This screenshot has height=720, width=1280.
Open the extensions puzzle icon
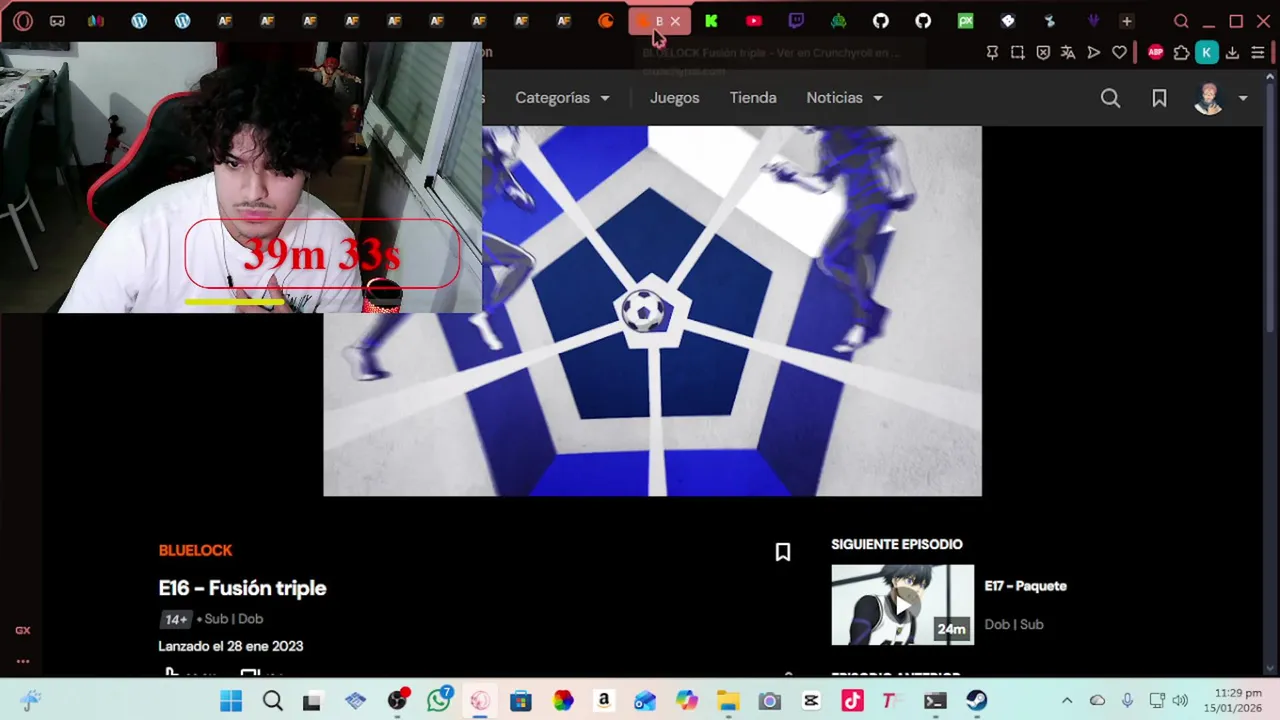(1182, 53)
